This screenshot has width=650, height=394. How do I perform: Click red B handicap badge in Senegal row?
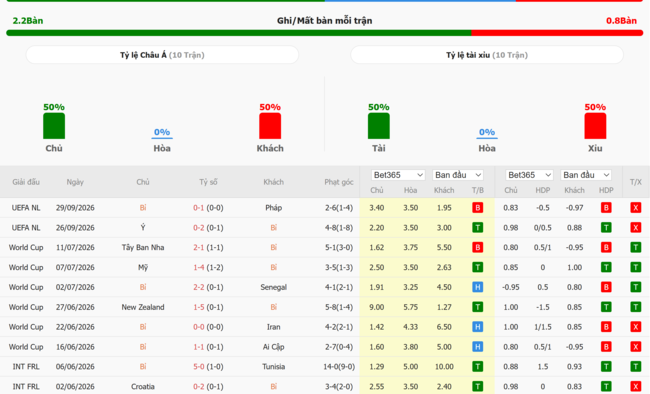click(606, 287)
